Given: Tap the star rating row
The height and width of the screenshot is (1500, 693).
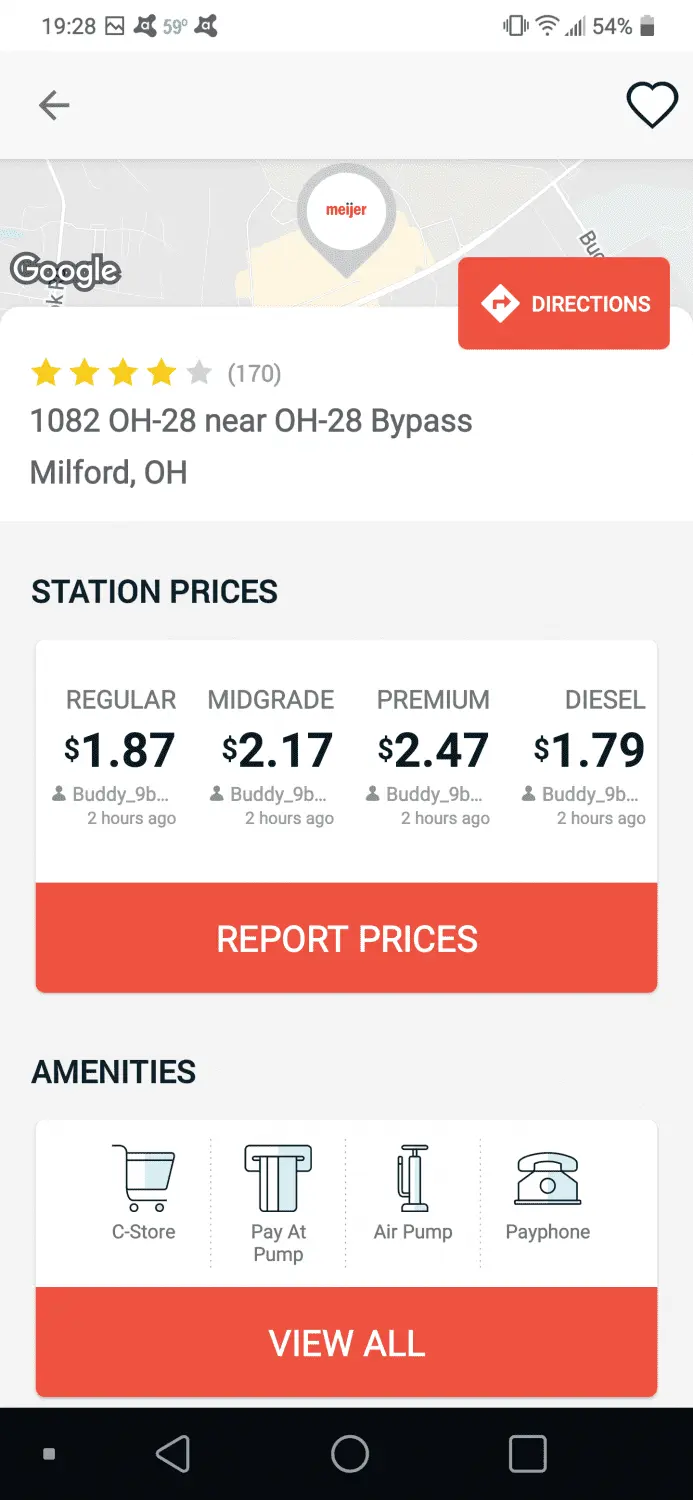Looking at the screenshot, I should pyautogui.click(x=121, y=374).
